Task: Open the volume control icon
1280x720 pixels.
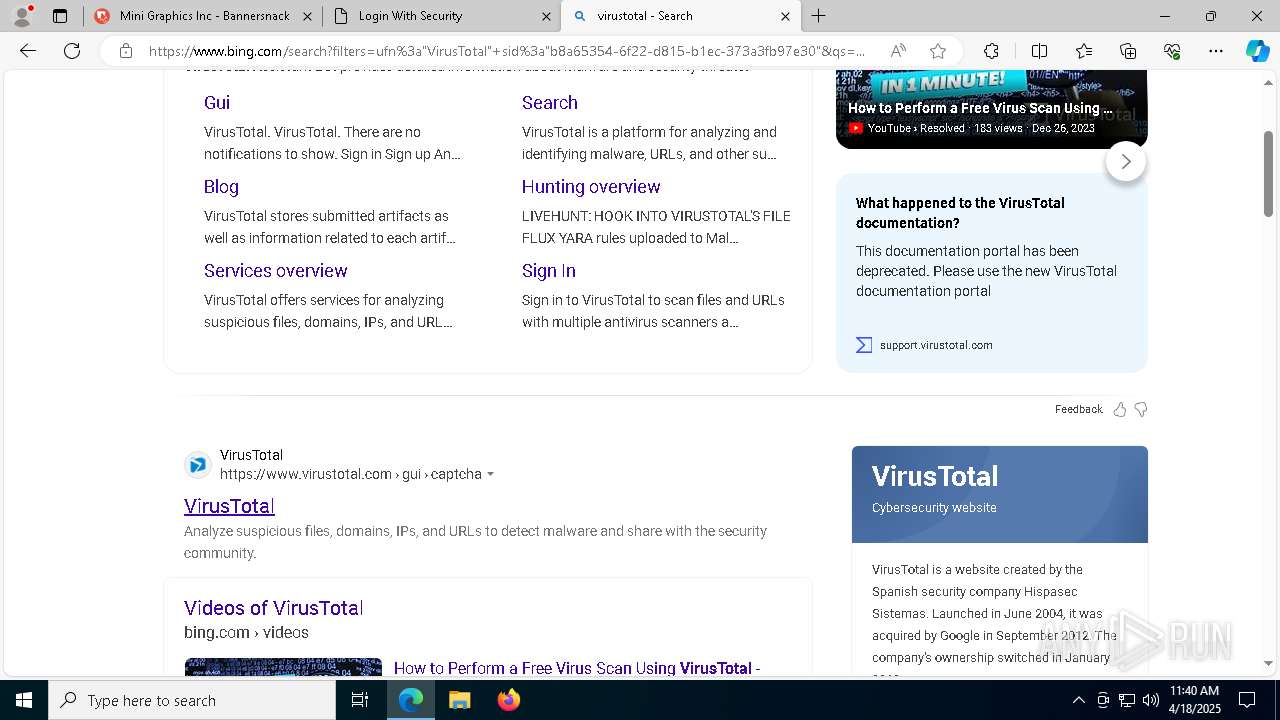Action: (x=1150, y=700)
